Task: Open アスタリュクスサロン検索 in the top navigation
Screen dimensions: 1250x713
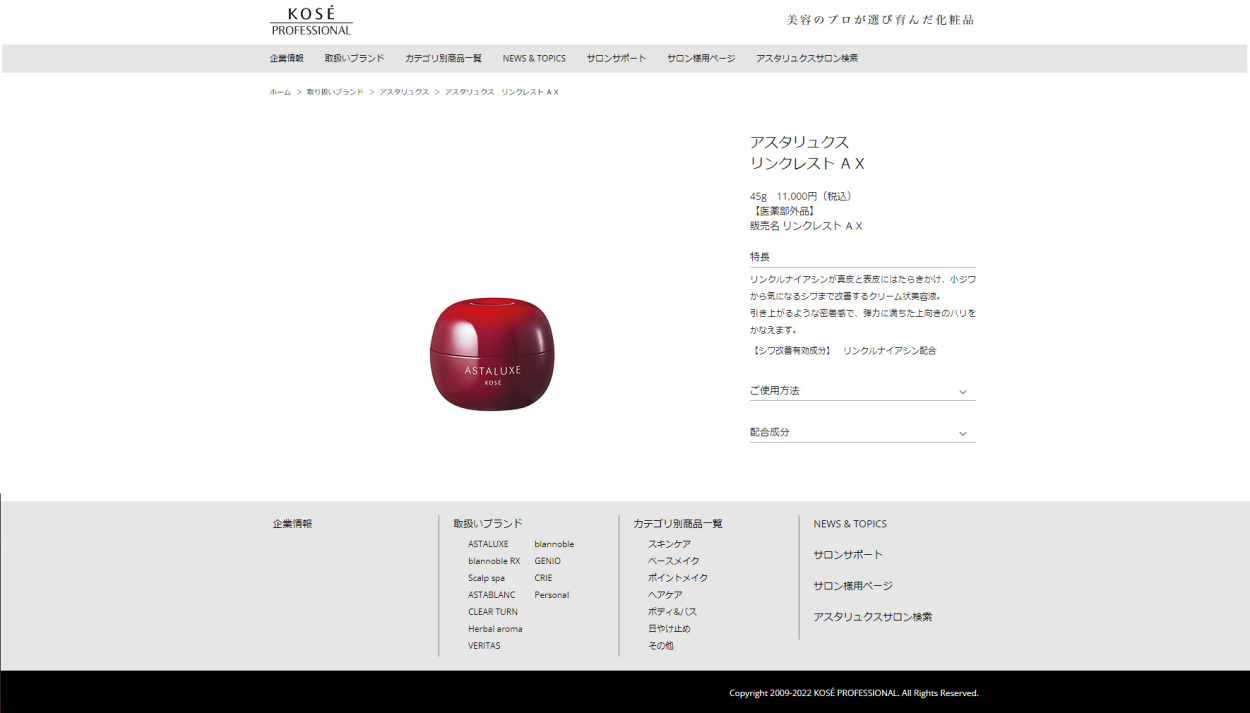Action: coord(807,58)
